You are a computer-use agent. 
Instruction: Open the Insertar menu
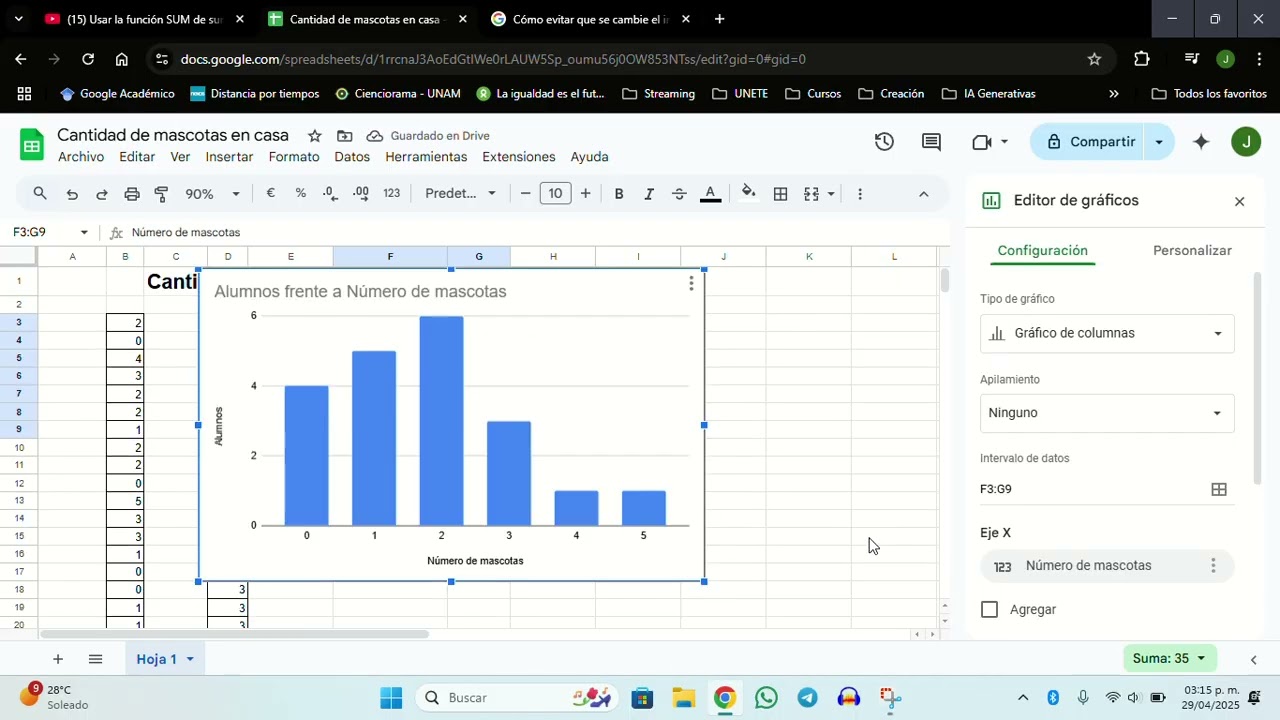[229, 157]
